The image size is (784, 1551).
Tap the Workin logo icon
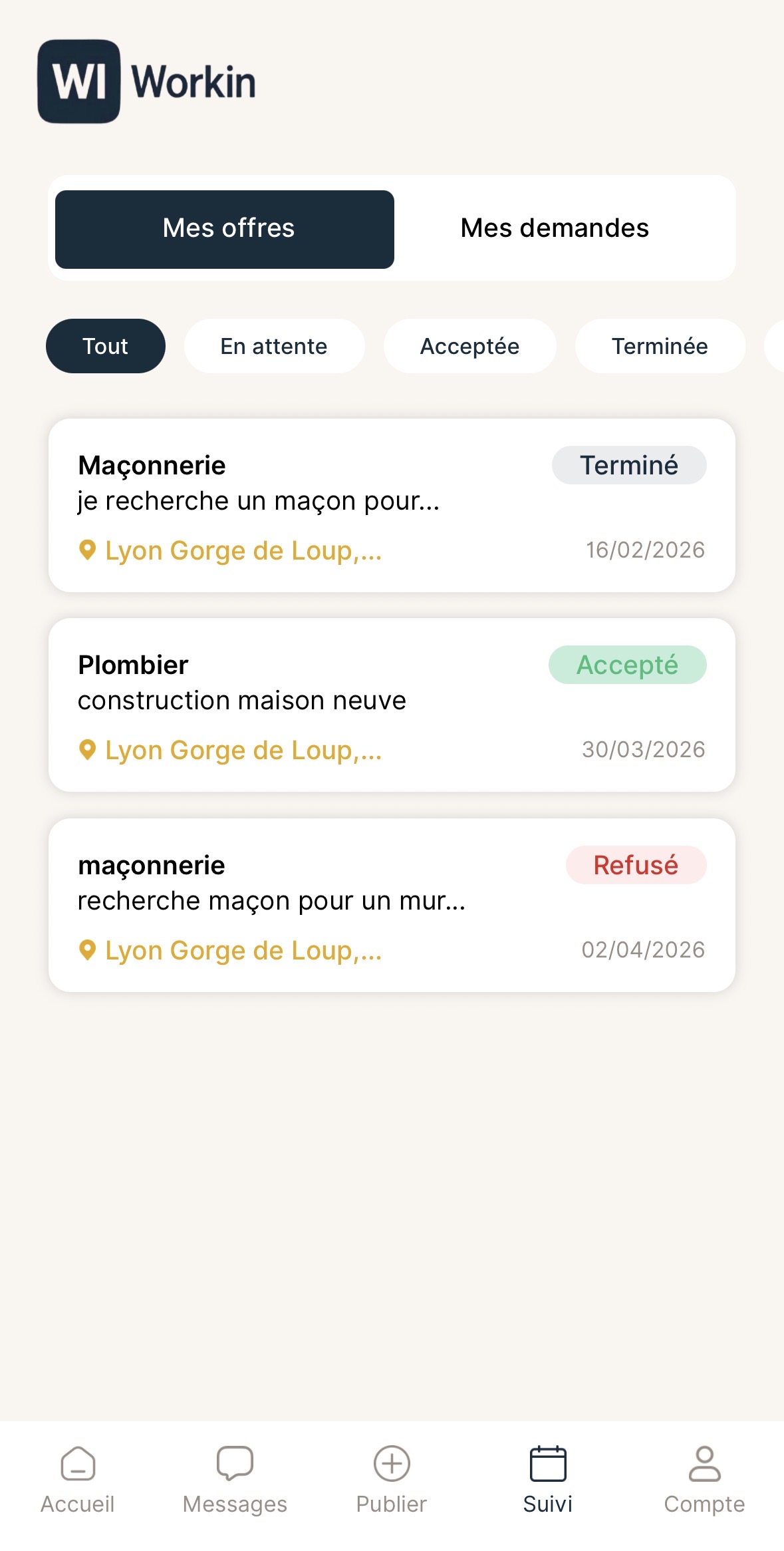(x=79, y=81)
